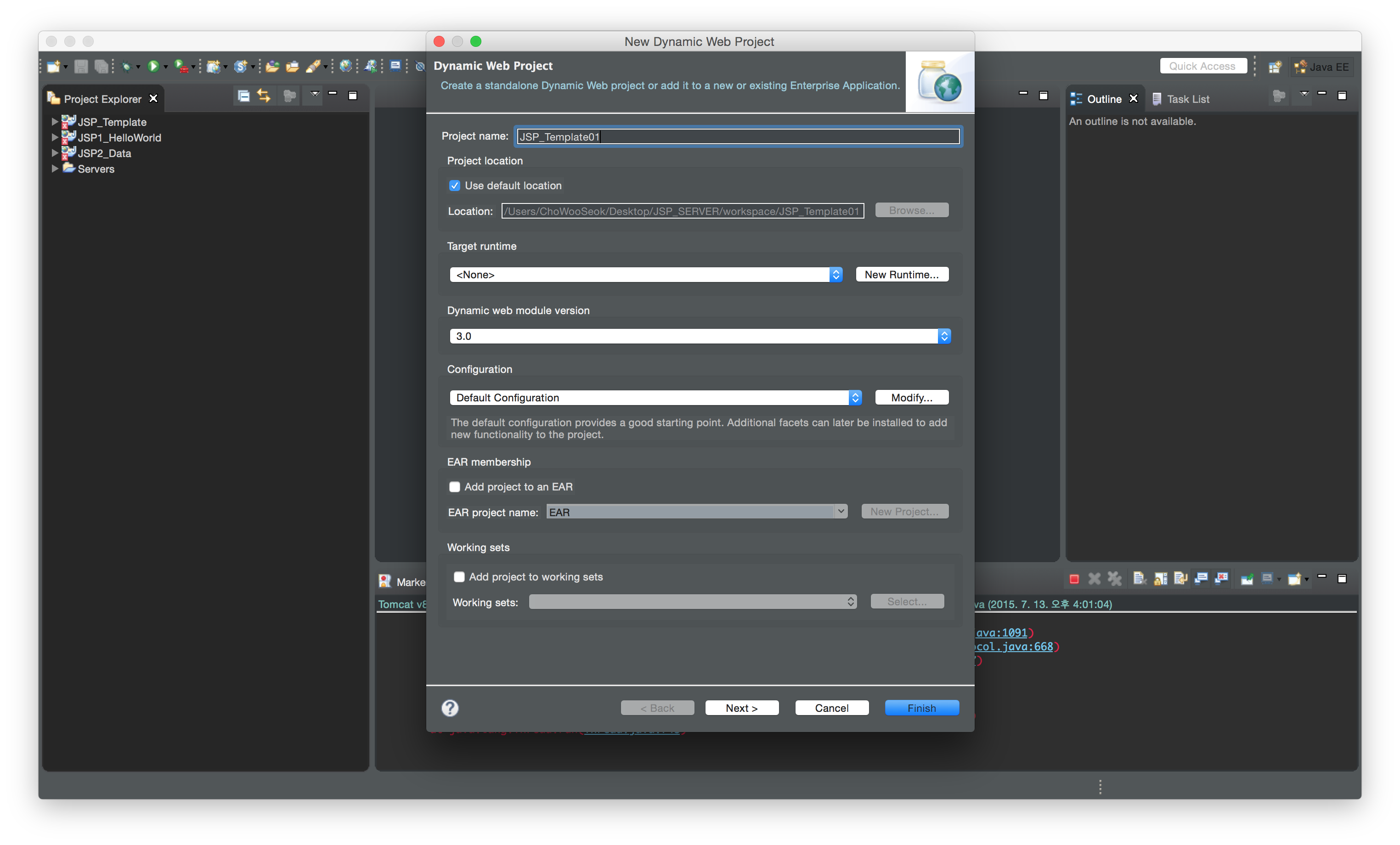Click the green Run button in toolbar
This screenshot has width=1400, height=845.
(152, 67)
